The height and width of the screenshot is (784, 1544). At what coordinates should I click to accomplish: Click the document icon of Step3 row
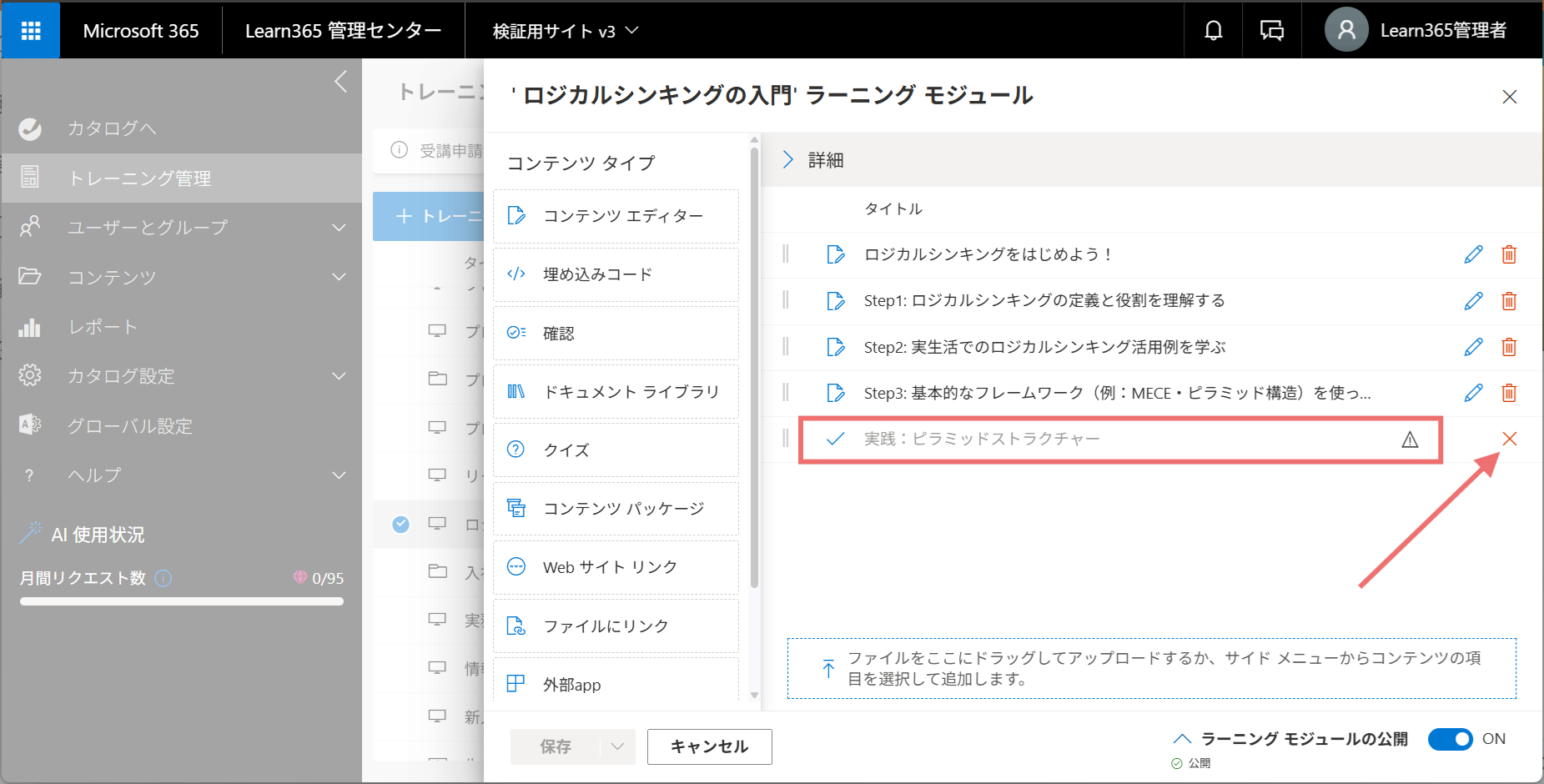[x=835, y=393]
